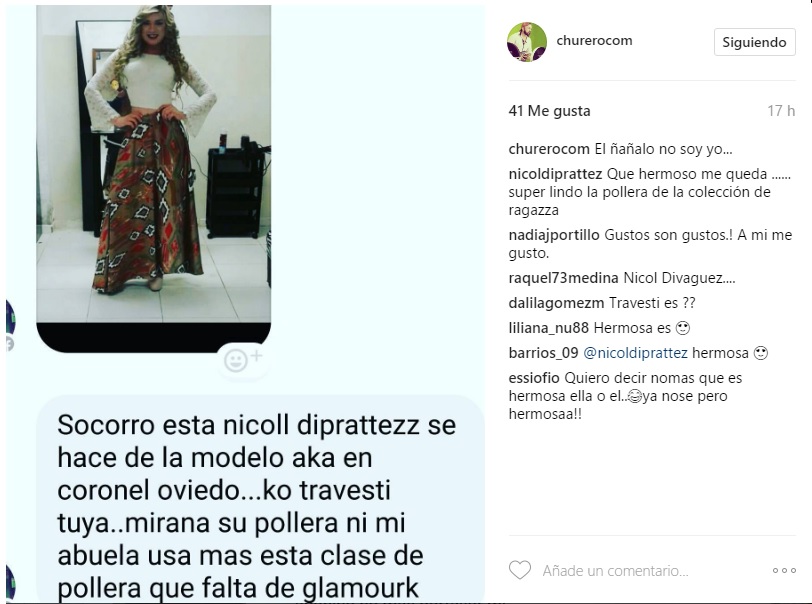Open churerocom name in caption line

pos(549,149)
